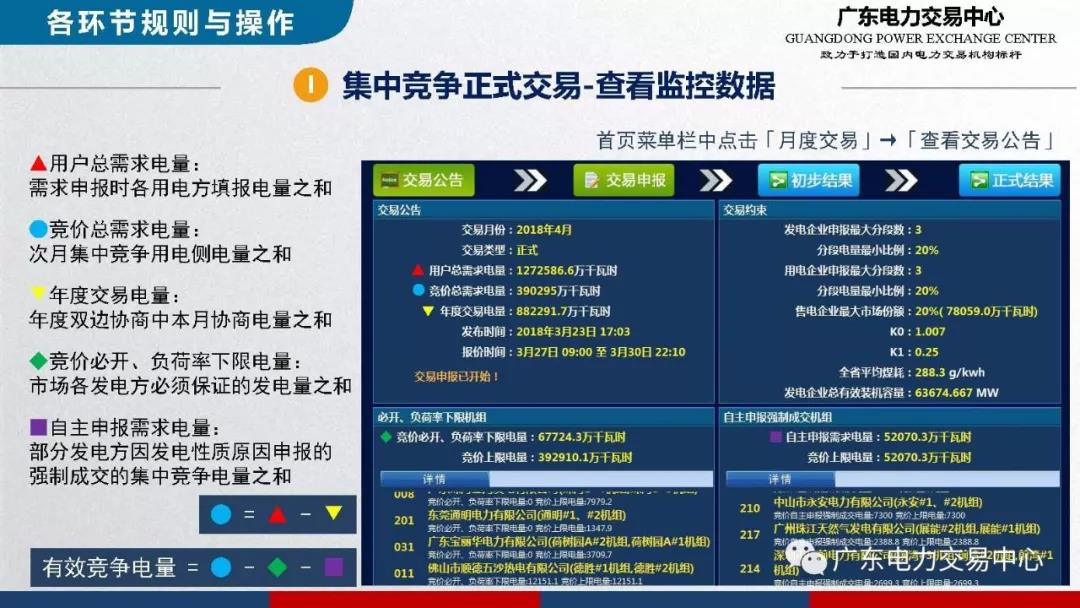Viewport: 1080px width, 608px height.
Task: Click the green diamond icon in the 必开、负荷率下限机组 panel
Action: pos(385,437)
